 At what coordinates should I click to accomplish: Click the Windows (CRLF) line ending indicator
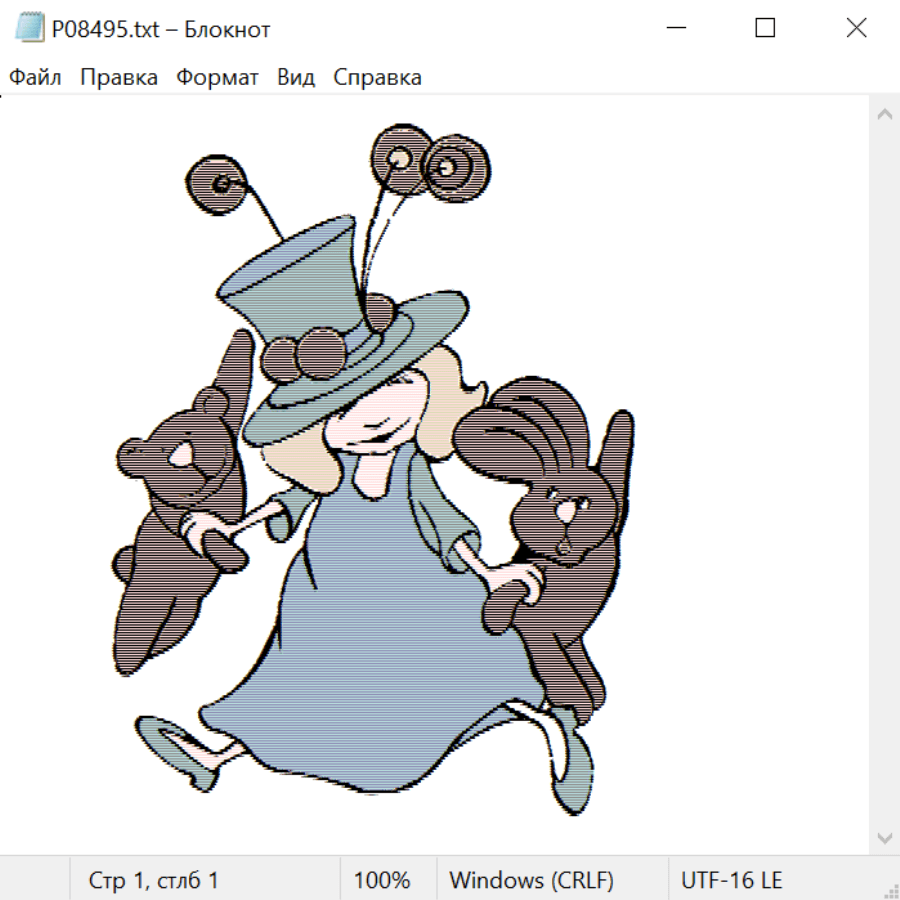point(531,880)
